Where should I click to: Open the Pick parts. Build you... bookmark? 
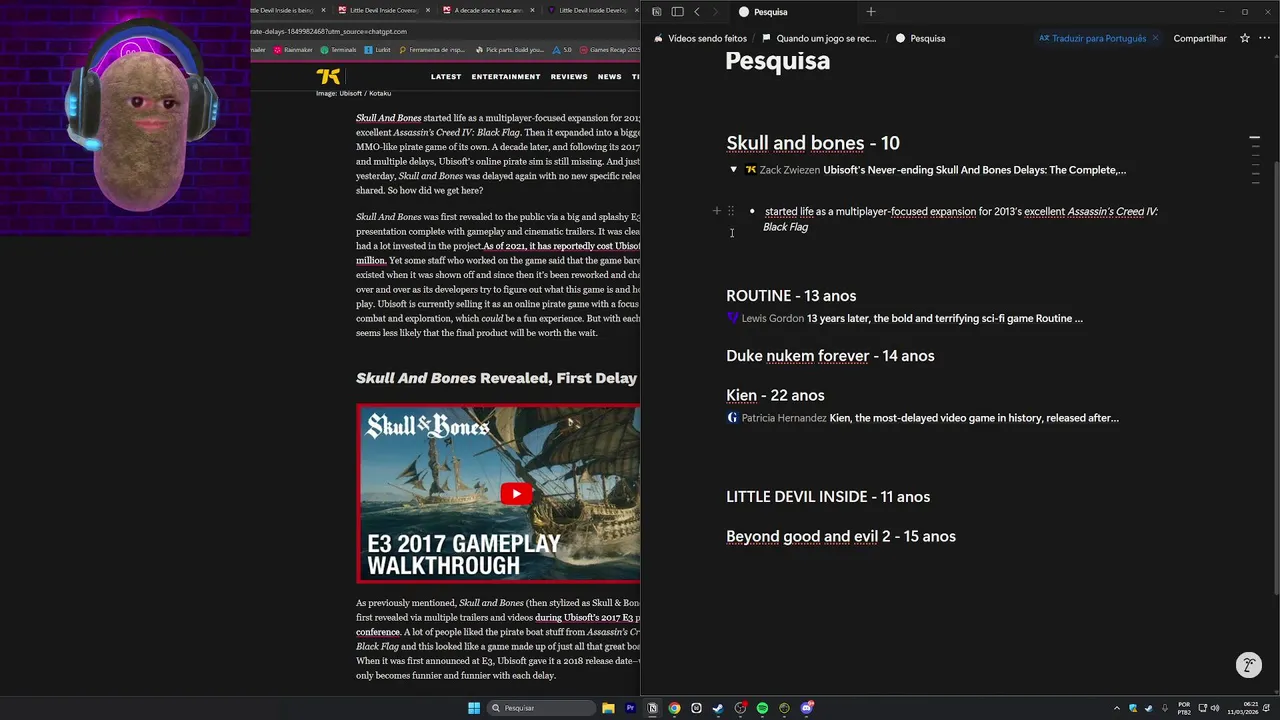(x=509, y=49)
